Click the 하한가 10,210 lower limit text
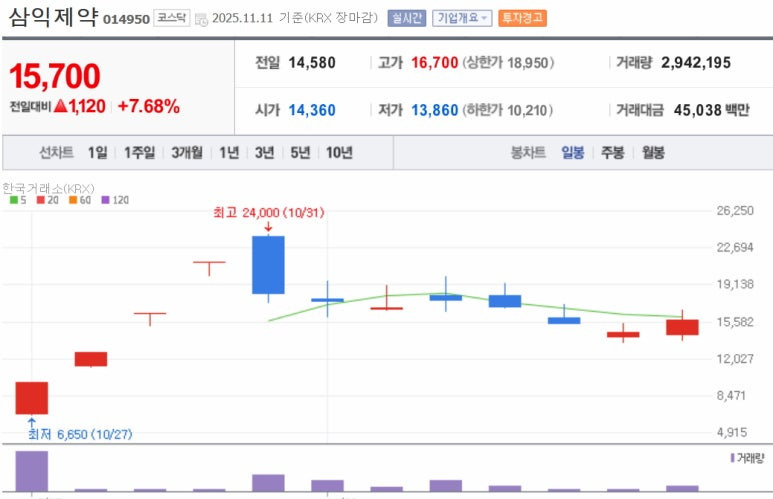 [507, 110]
